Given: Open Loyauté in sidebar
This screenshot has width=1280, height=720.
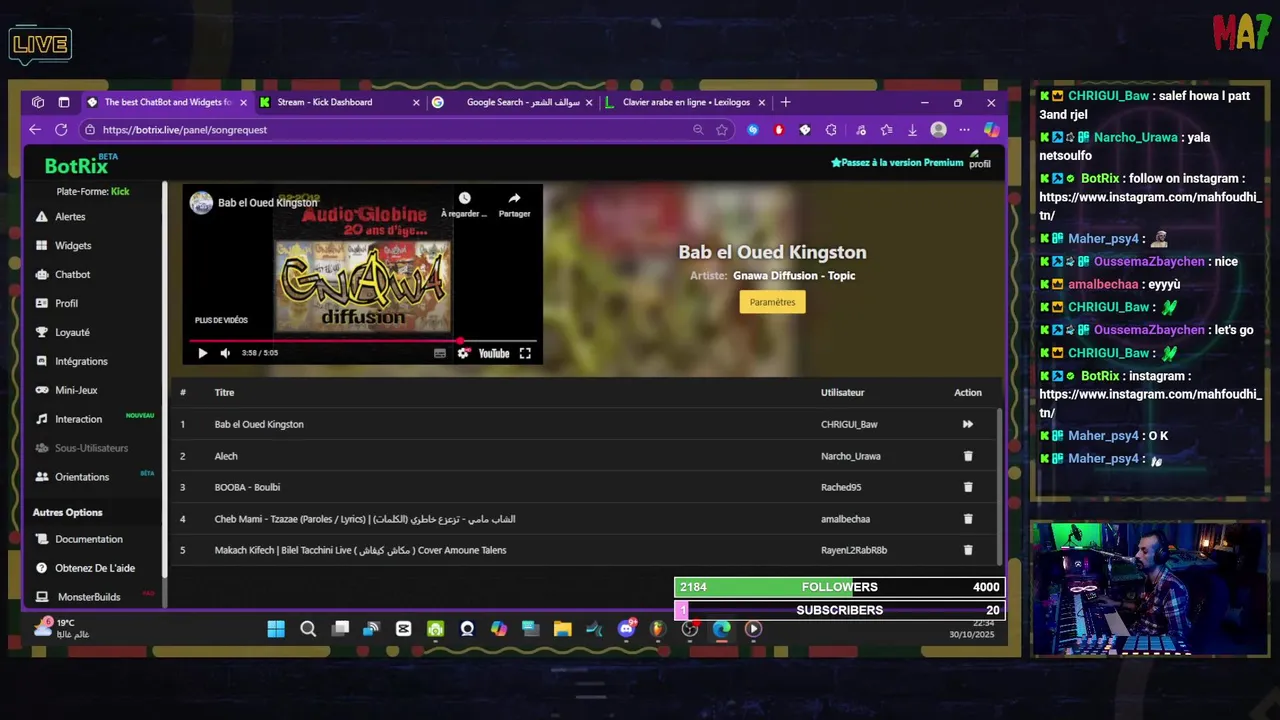Looking at the screenshot, I should click(62, 332).
